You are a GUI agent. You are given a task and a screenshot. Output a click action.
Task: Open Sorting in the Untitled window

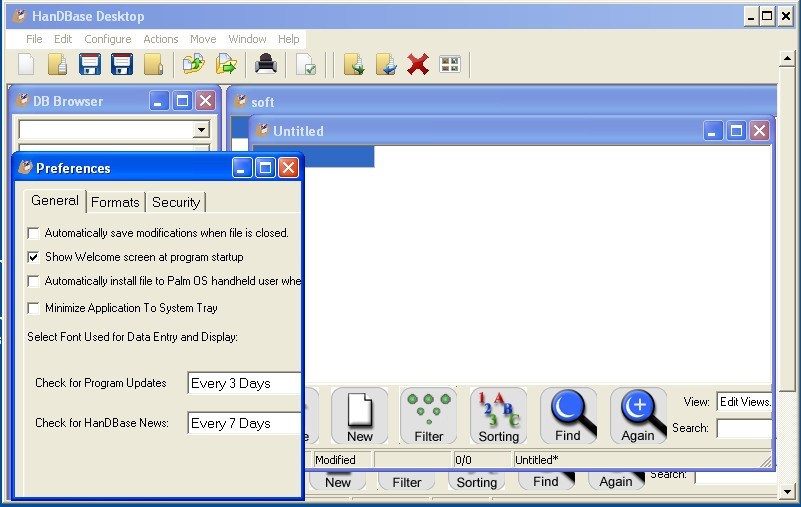click(x=498, y=416)
